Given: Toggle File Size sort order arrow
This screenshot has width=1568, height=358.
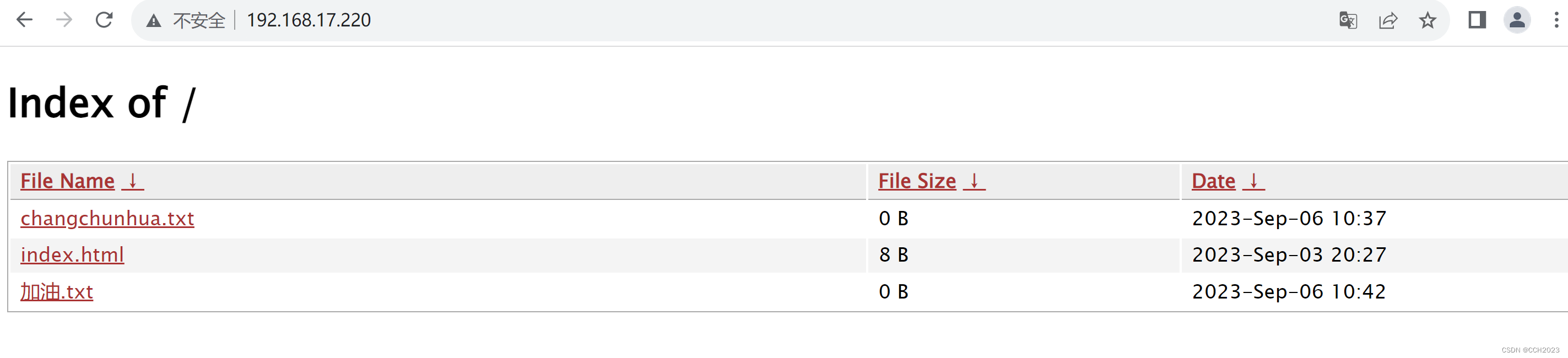Looking at the screenshot, I should click(975, 180).
